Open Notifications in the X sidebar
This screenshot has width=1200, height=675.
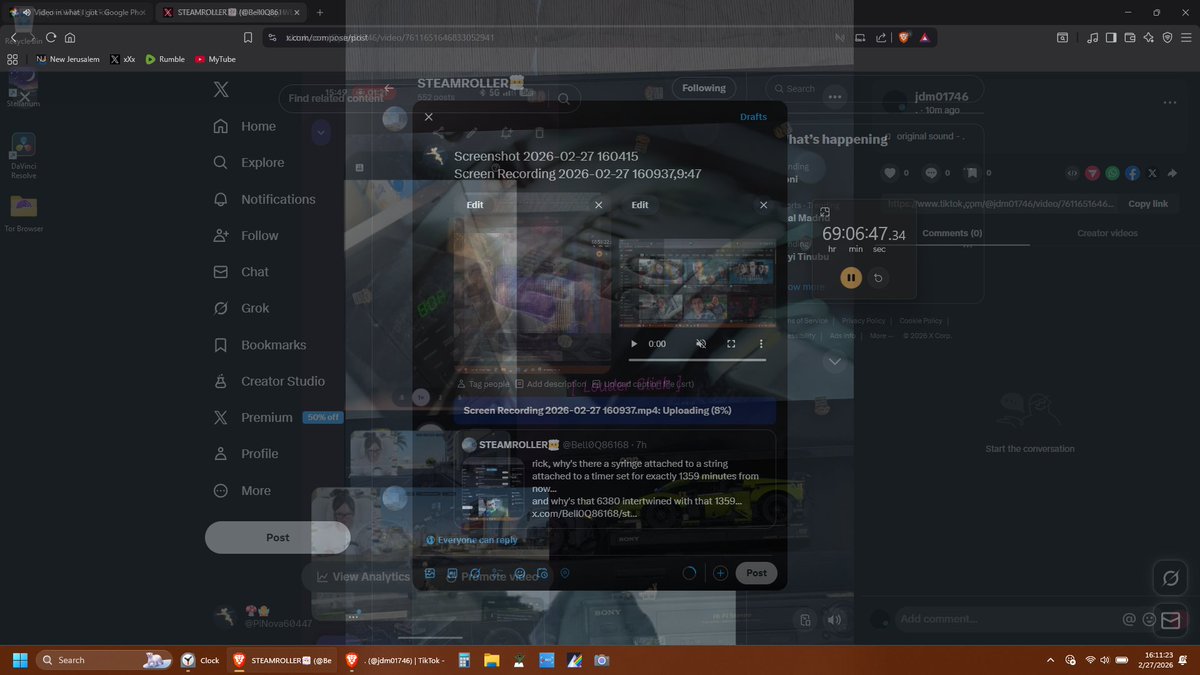point(265,199)
